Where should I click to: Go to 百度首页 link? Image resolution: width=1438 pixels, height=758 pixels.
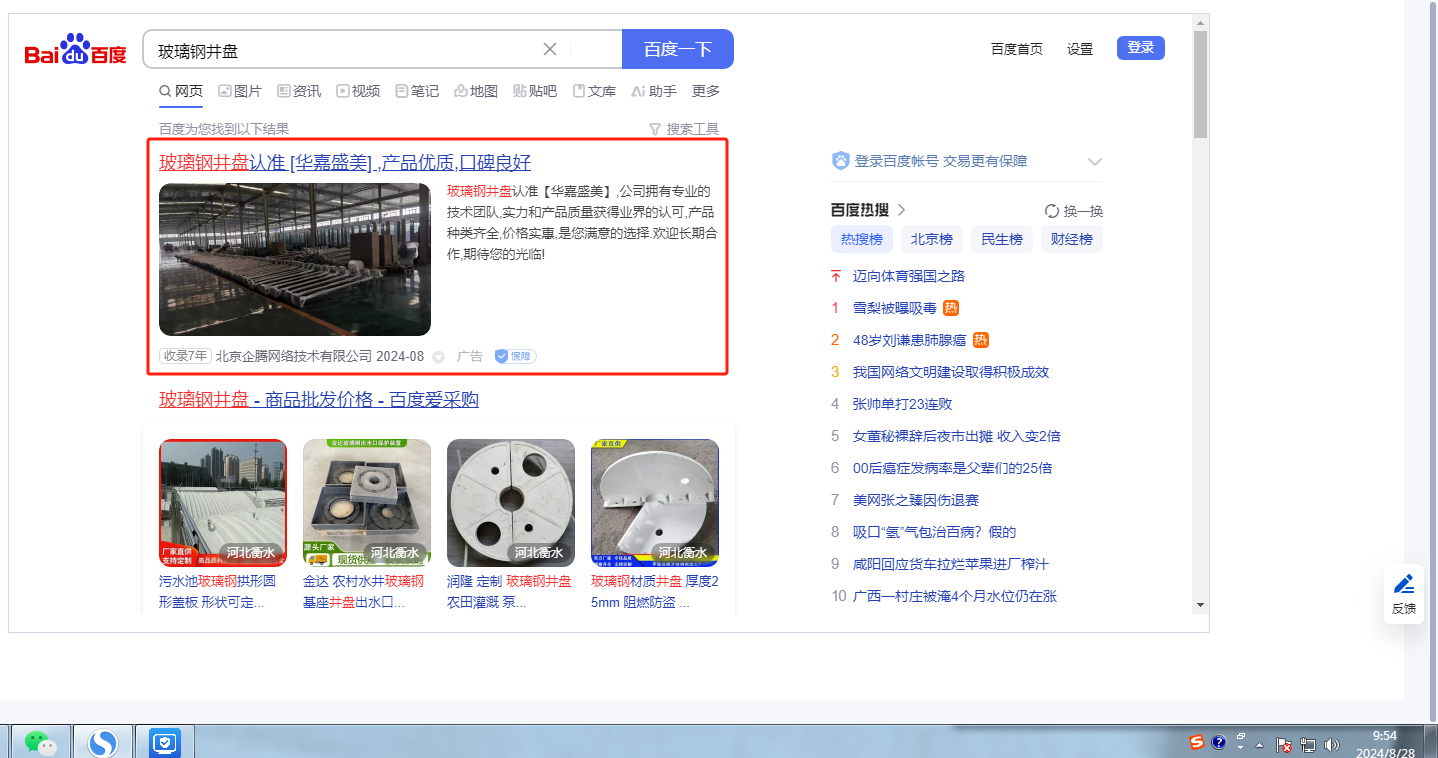1017,49
